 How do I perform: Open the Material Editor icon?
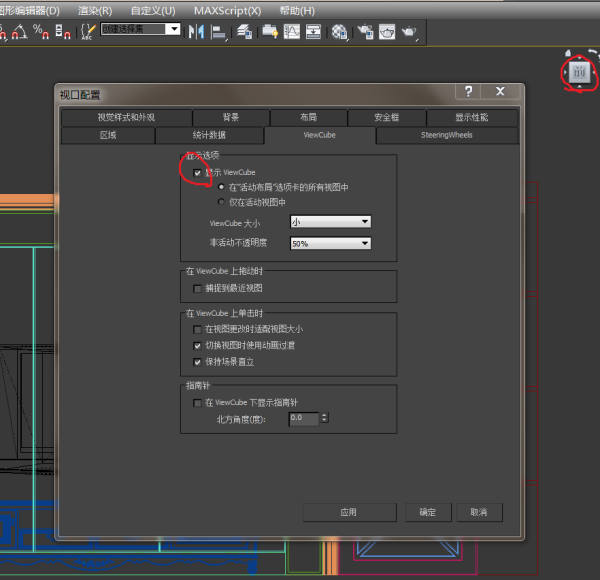tap(339, 32)
